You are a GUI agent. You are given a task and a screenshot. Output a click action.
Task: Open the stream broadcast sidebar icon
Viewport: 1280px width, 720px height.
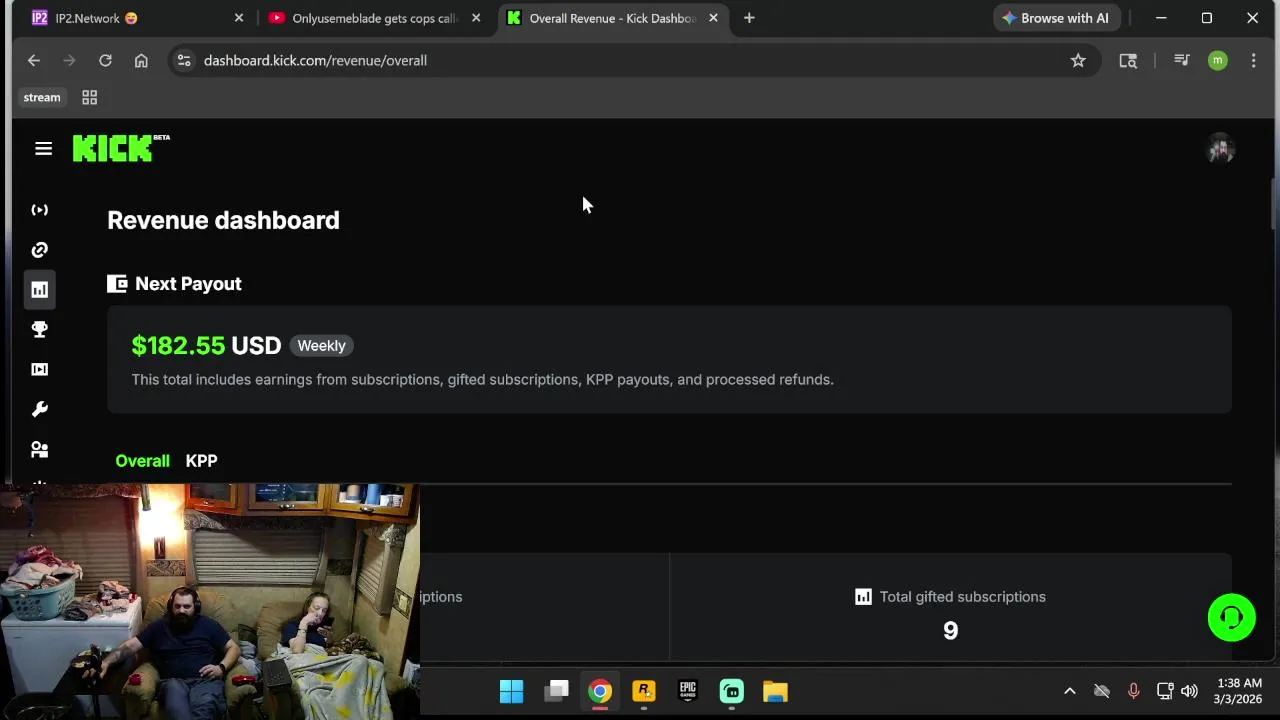(40, 210)
